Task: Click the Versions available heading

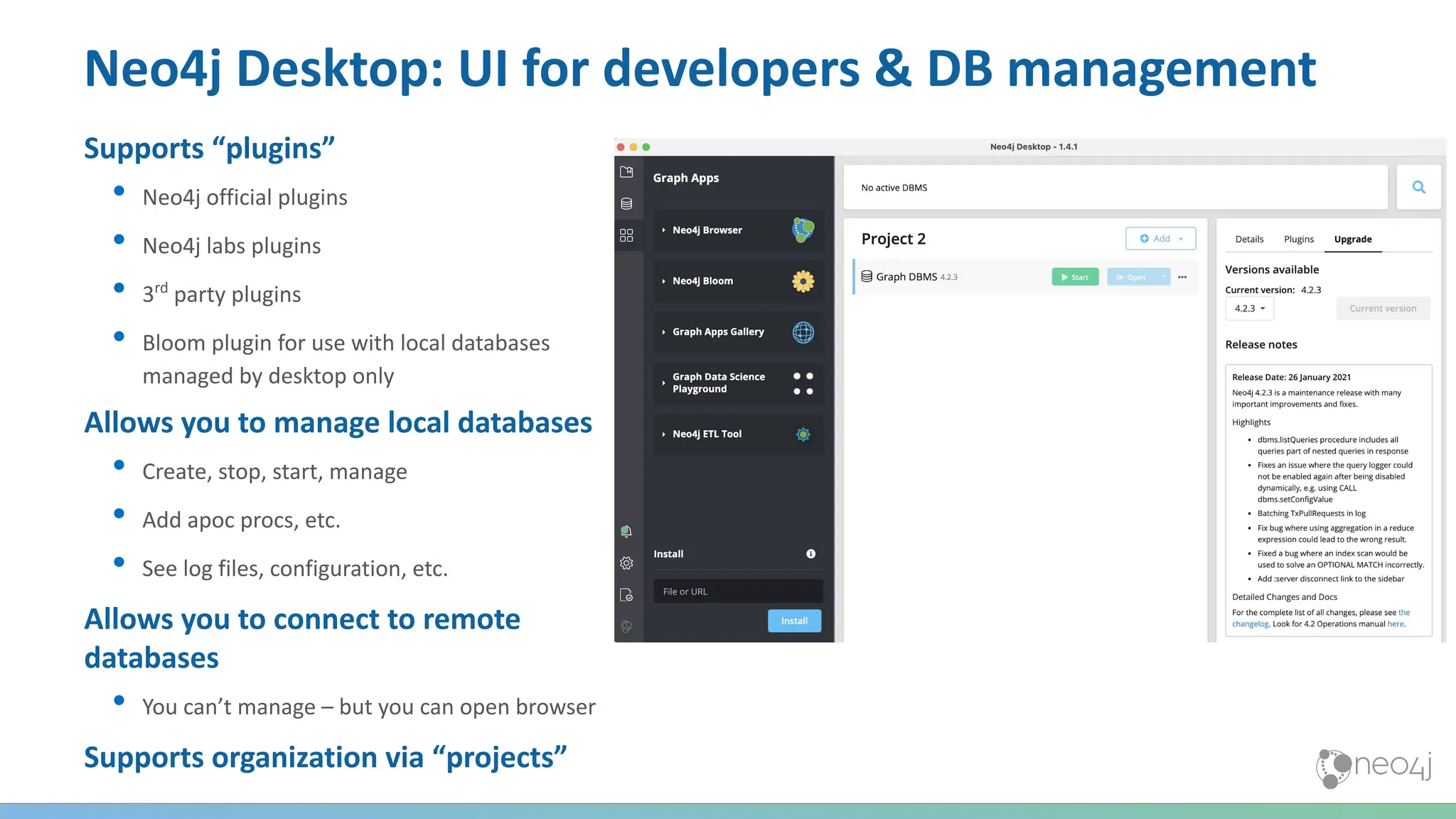Action: tap(1272, 269)
